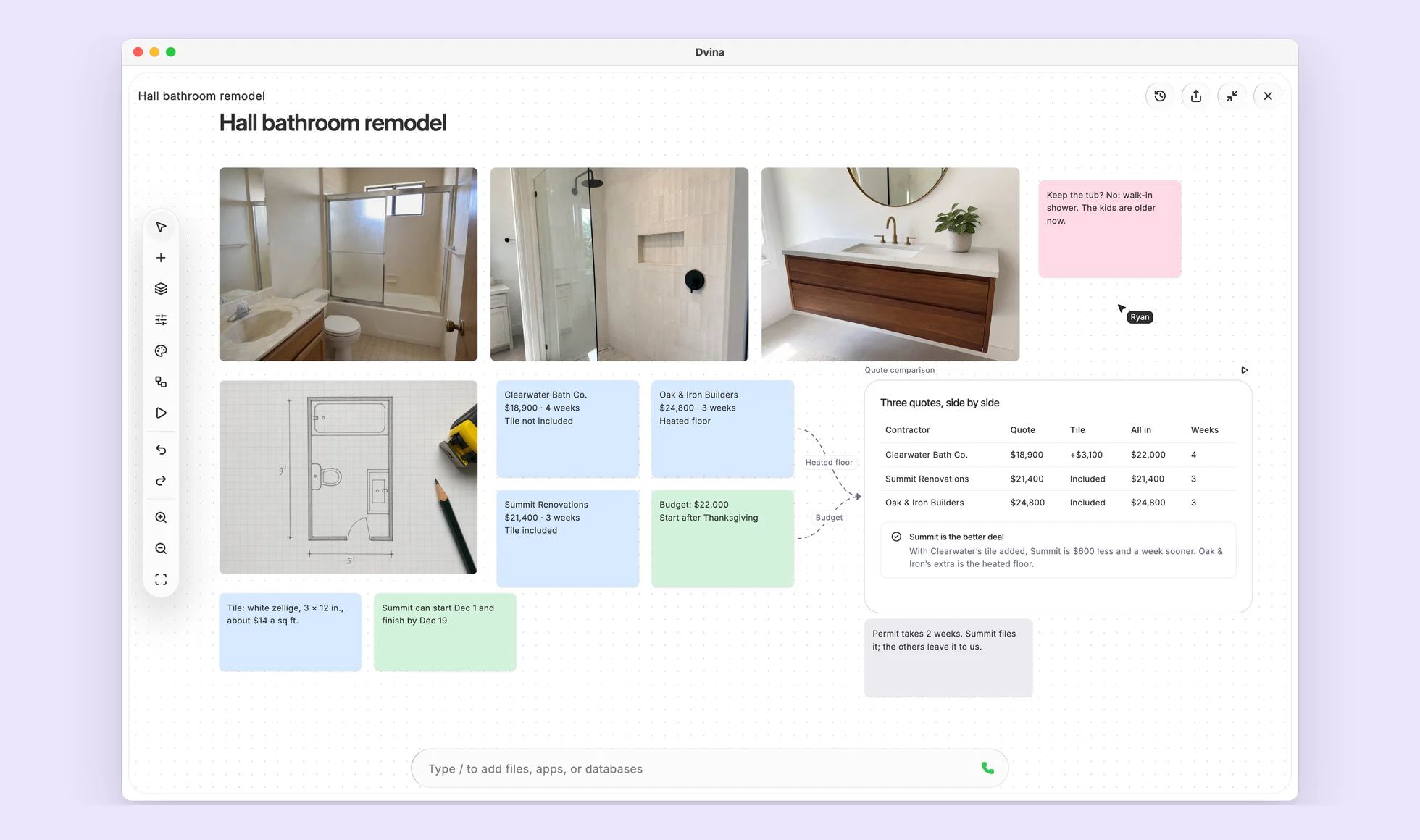The height and width of the screenshot is (840, 1420).
Task: Click Ryan's collaborator cursor label
Action: (x=1140, y=317)
